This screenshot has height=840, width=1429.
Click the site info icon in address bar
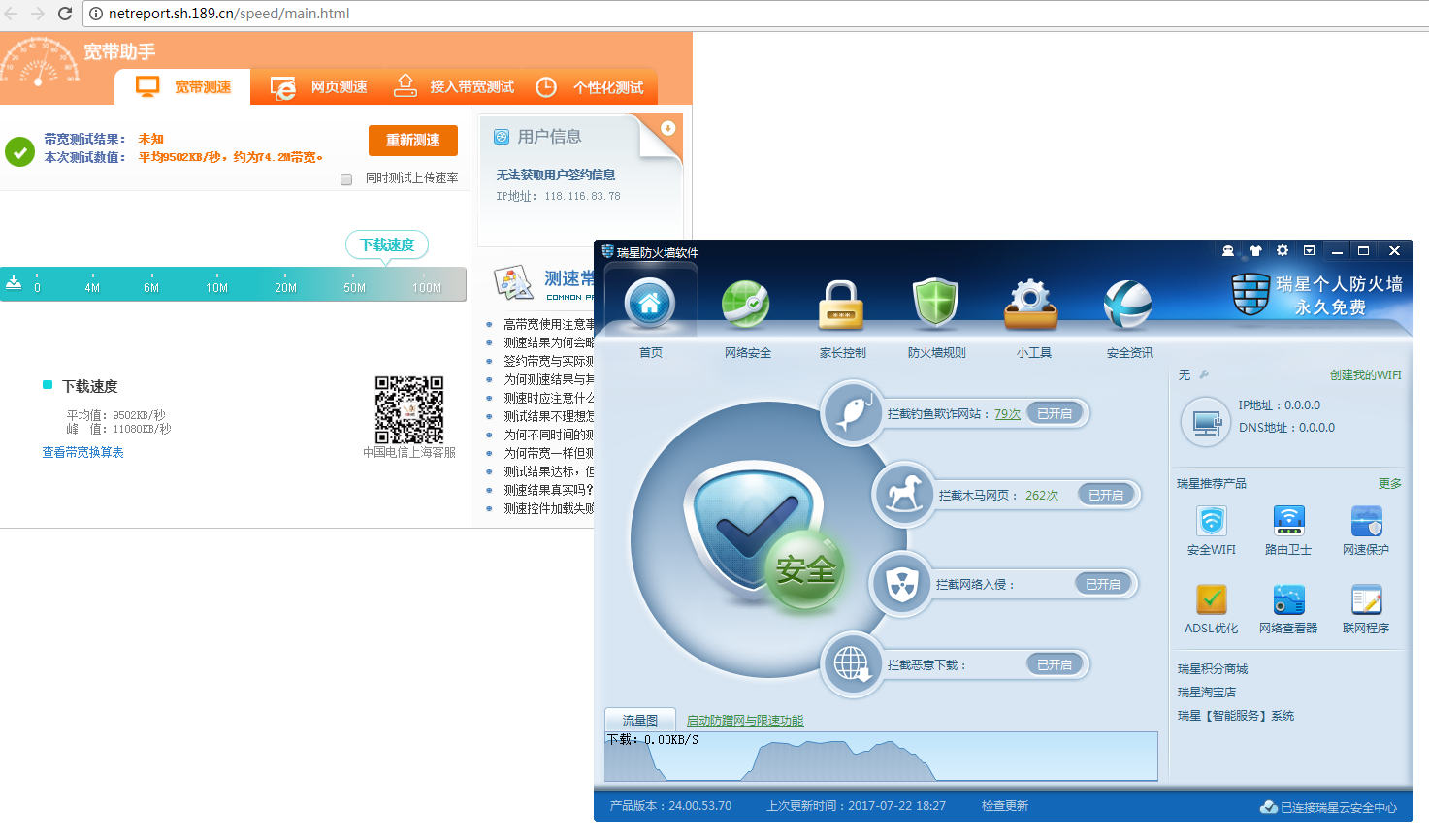click(x=96, y=14)
